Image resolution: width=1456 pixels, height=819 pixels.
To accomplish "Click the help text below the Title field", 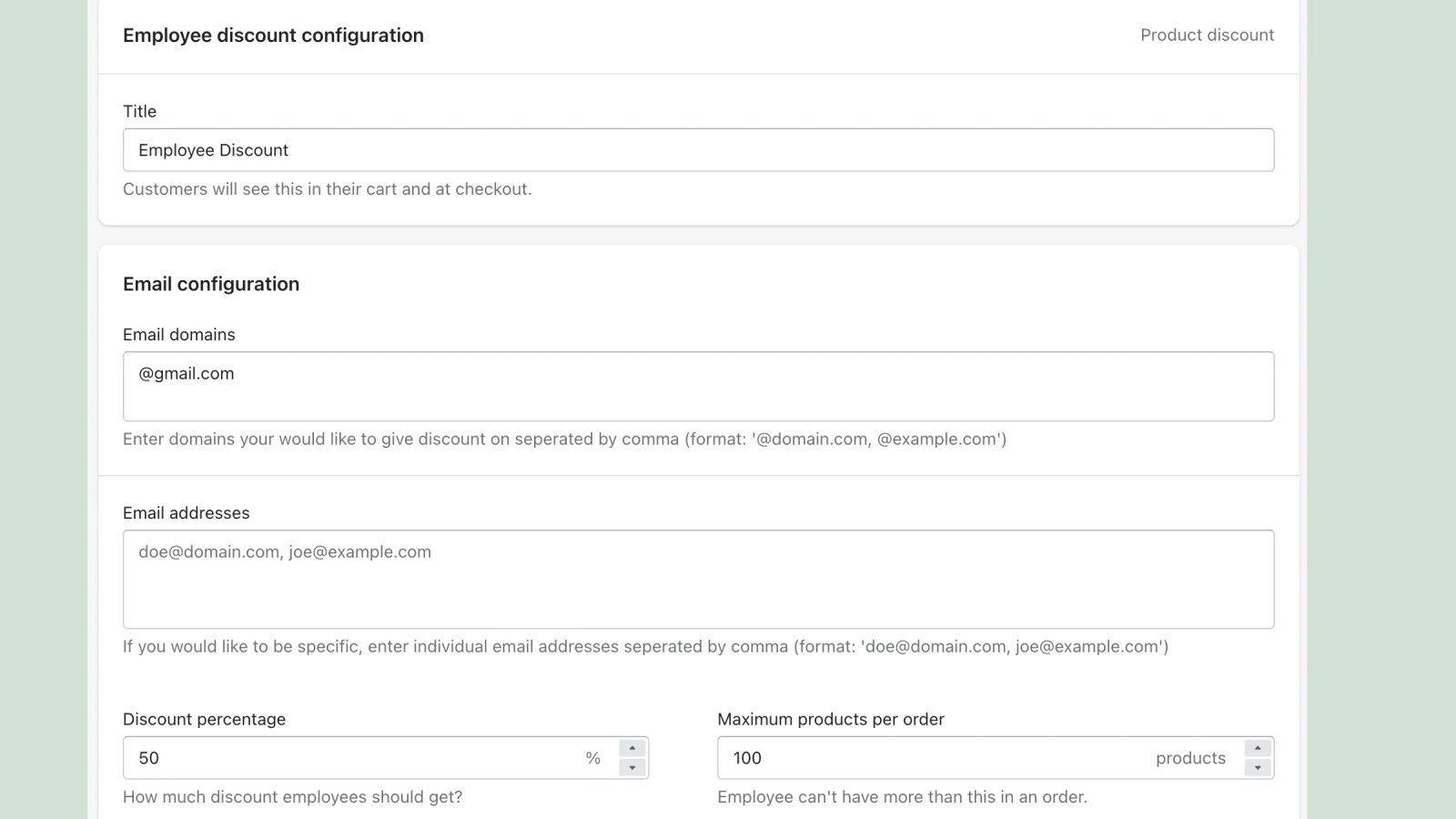I will tap(328, 189).
